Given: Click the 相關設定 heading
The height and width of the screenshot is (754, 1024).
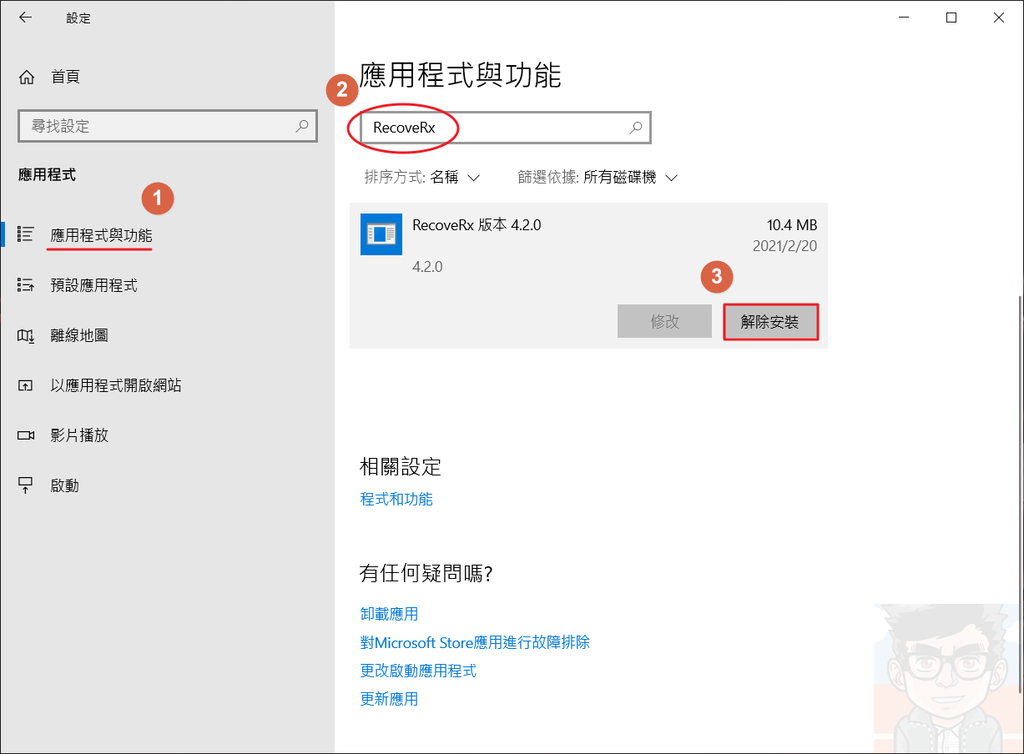Looking at the screenshot, I should pos(400,467).
